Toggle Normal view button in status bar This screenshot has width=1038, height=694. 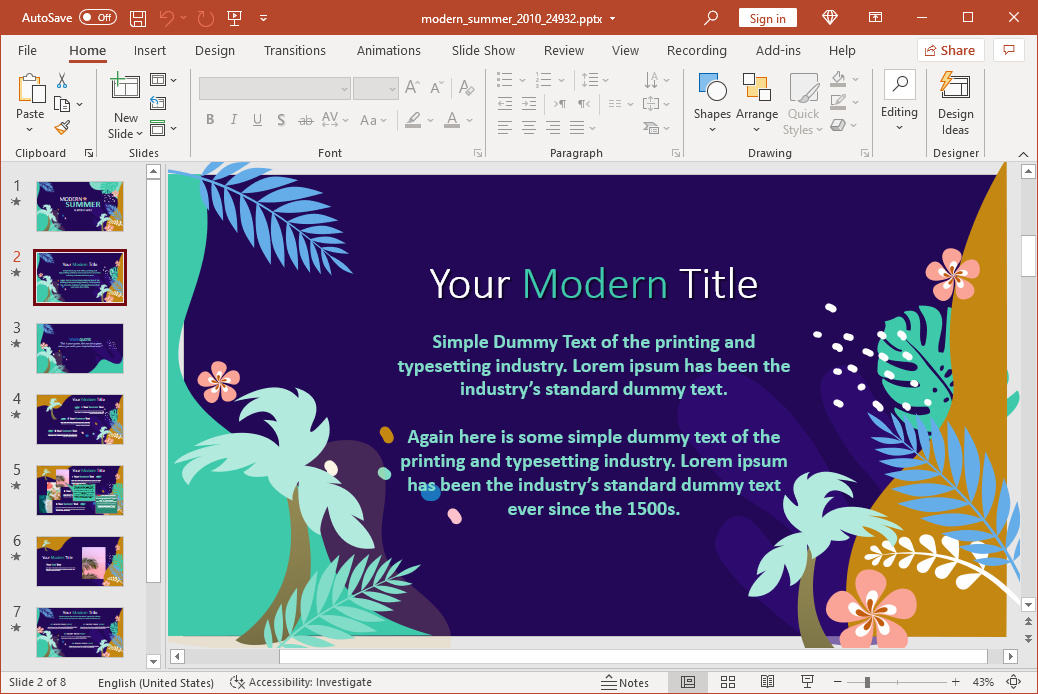coord(688,682)
